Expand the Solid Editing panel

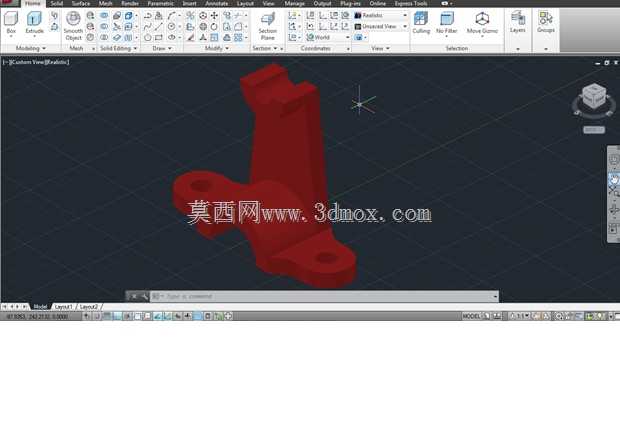[118, 48]
